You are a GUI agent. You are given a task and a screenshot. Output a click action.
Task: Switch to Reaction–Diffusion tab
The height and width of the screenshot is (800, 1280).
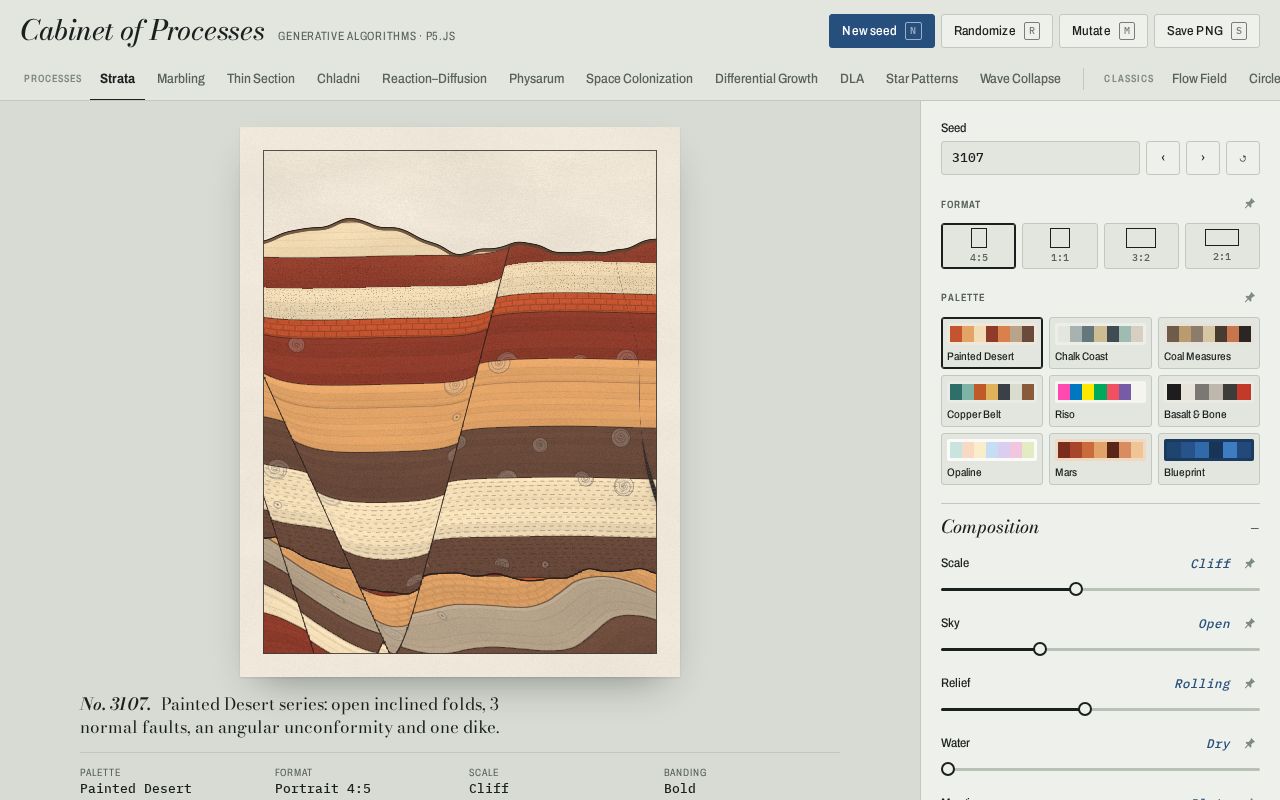pos(434,79)
